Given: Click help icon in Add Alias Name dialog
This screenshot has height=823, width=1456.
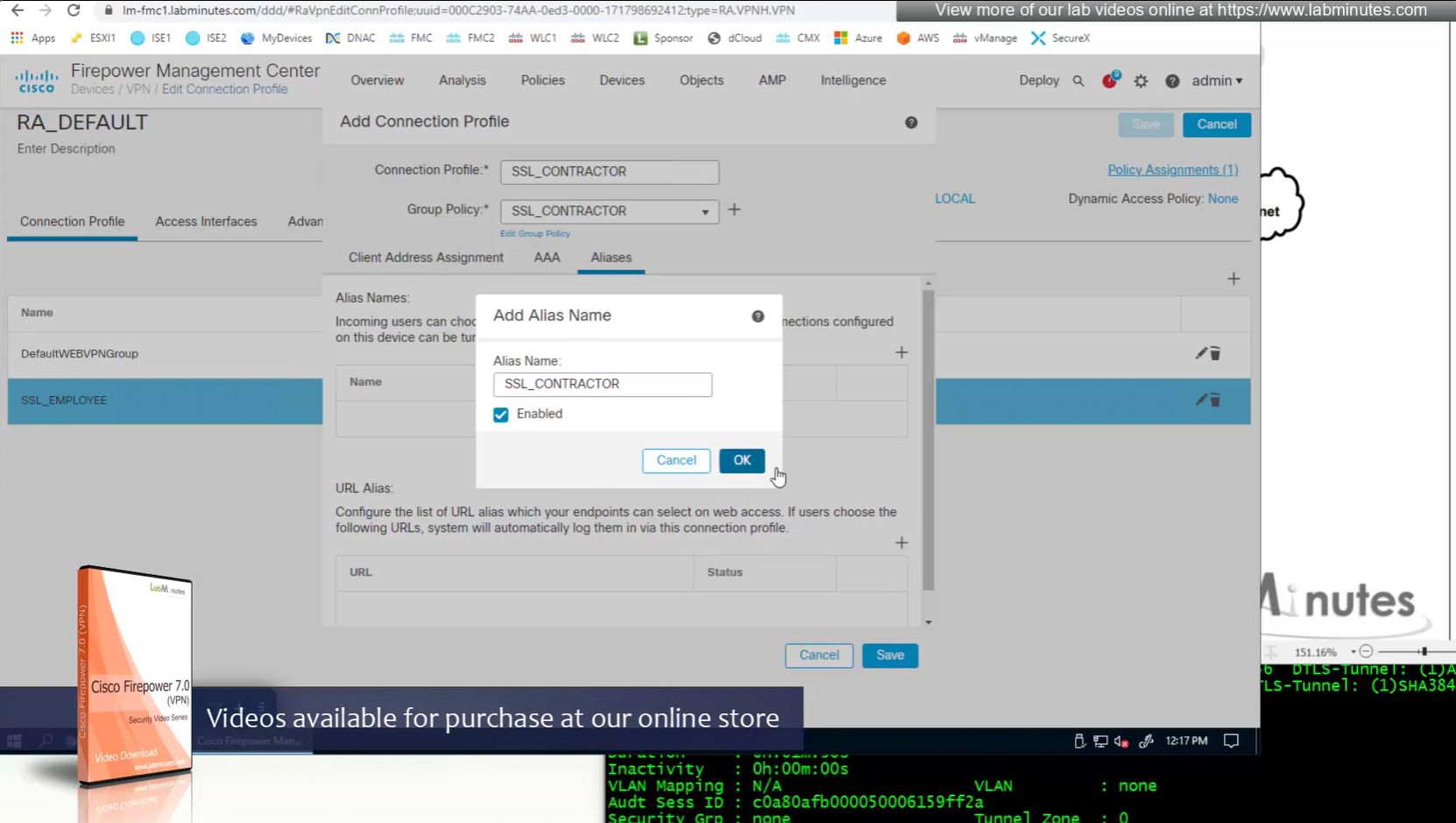Looking at the screenshot, I should click(x=758, y=316).
